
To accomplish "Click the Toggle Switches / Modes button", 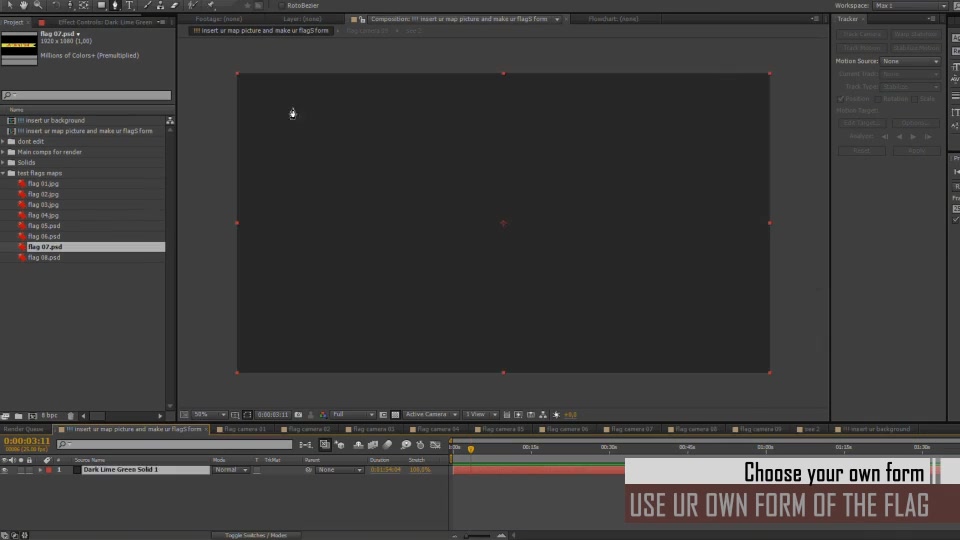I will (255, 536).
